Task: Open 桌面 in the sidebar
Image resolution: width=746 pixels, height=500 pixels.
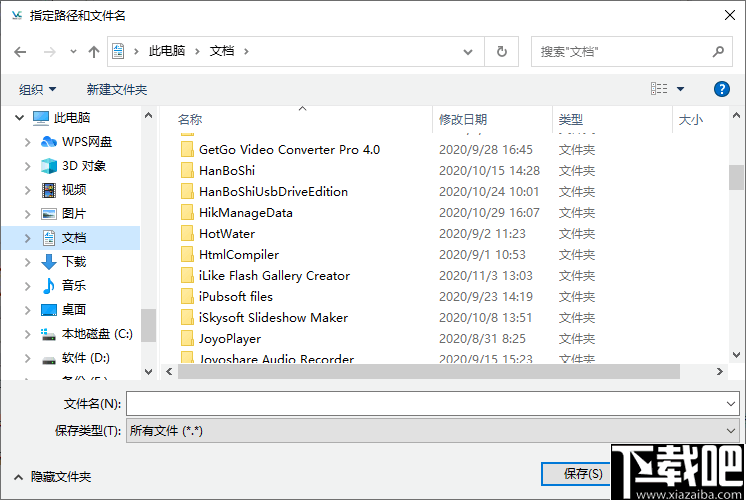Action: [x=74, y=309]
